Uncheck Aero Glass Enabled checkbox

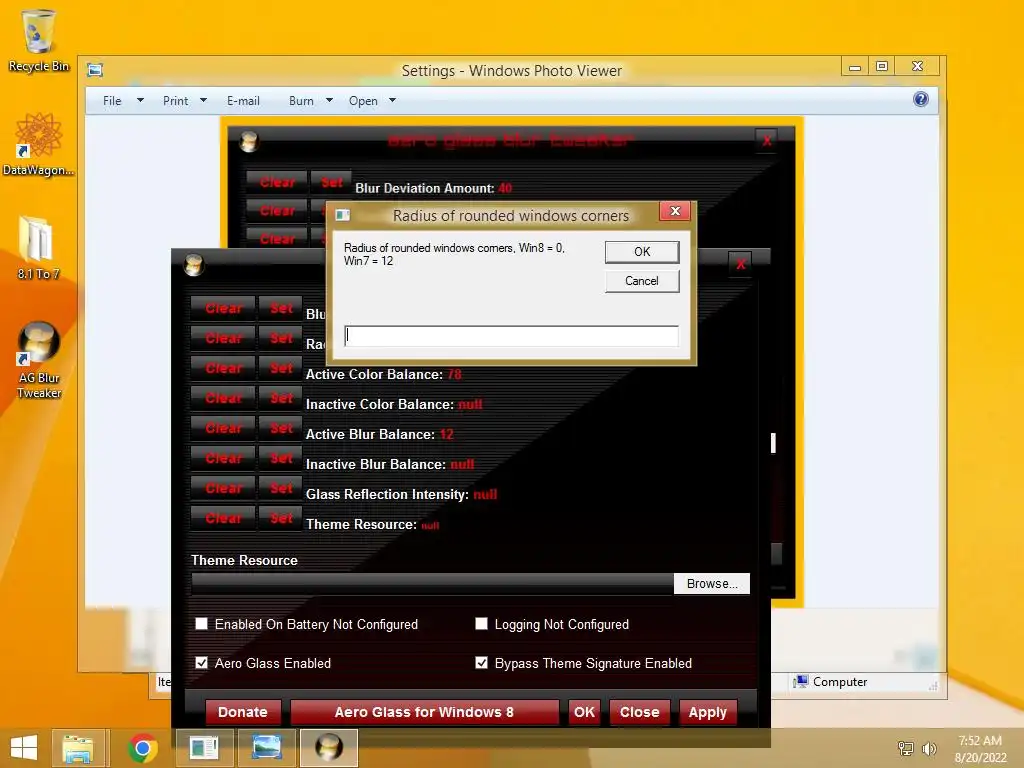[x=202, y=663]
